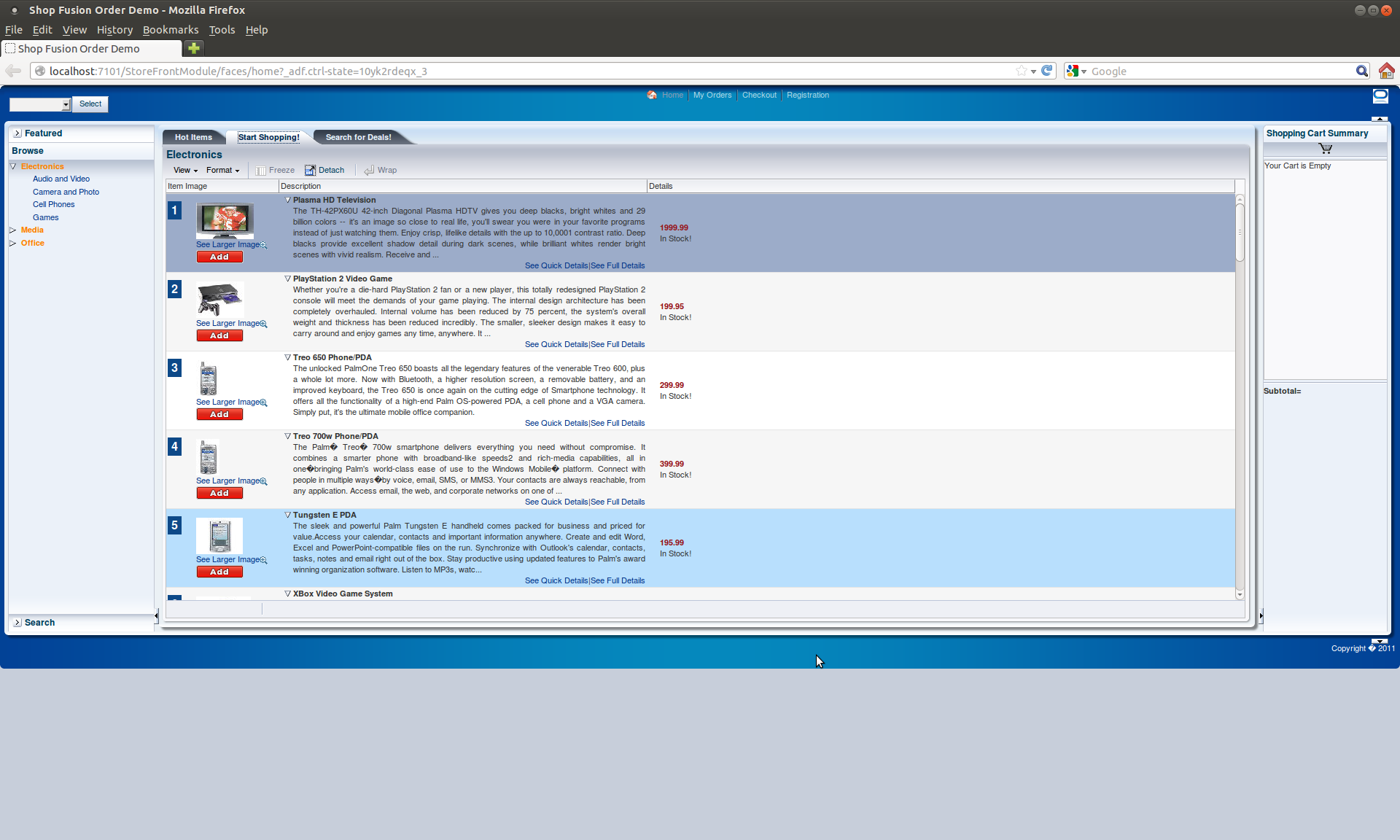Open the Format dropdown menu

[x=222, y=170]
